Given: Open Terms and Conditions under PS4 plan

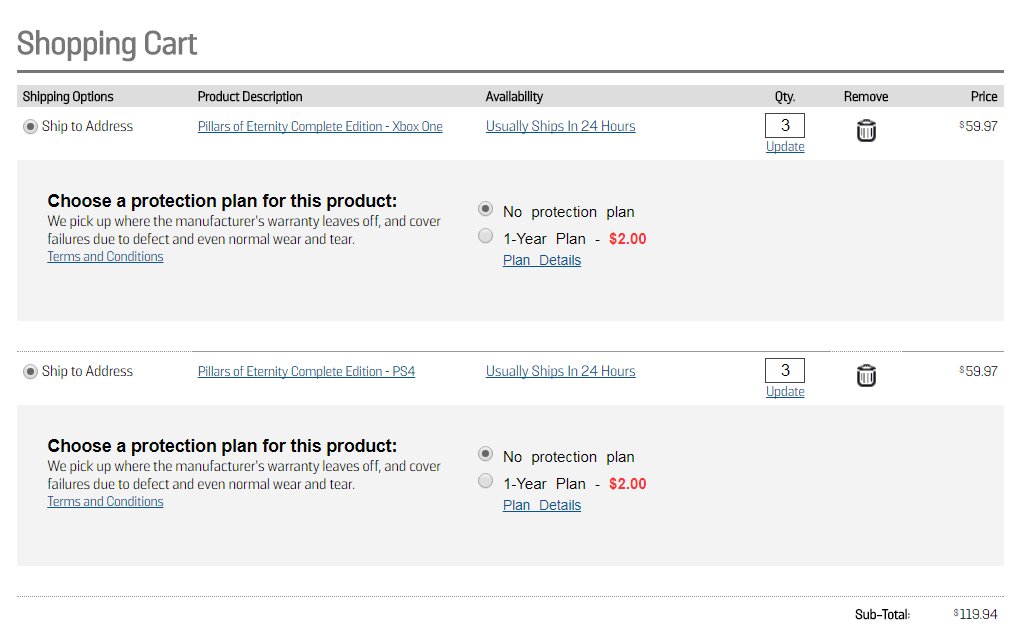Looking at the screenshot, I should pos(105,502).
